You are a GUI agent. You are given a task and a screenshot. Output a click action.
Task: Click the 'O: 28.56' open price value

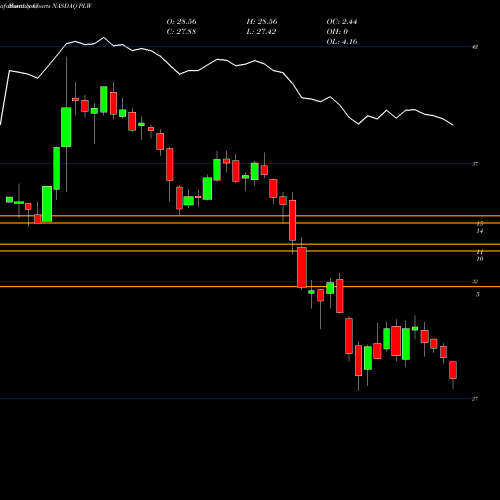pos(181,22)
